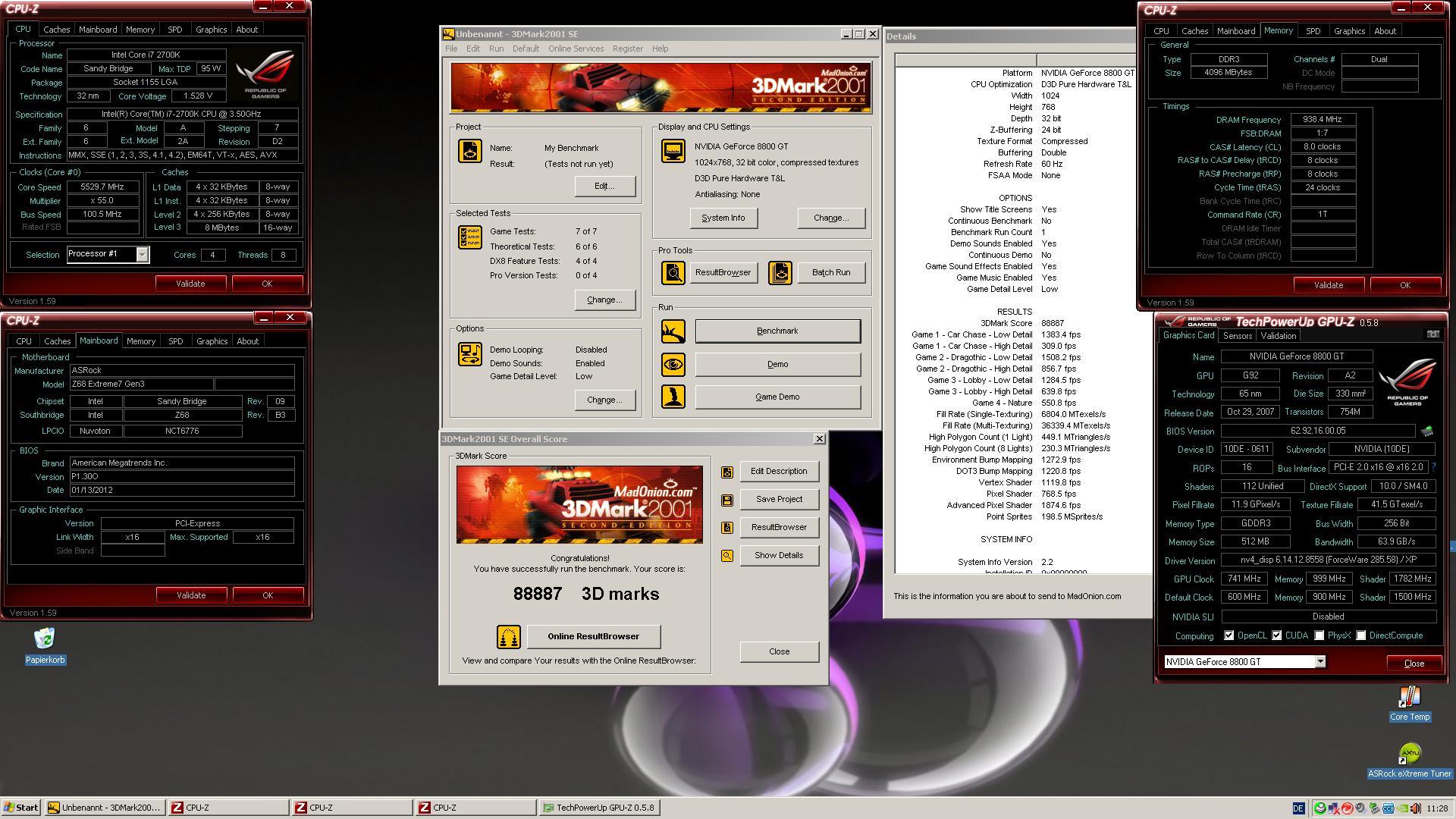The image size is (1456, 819).
Task: Click the Unbenannt - 3DMark2001 taskbar item
Action: [x=105, y=808]
